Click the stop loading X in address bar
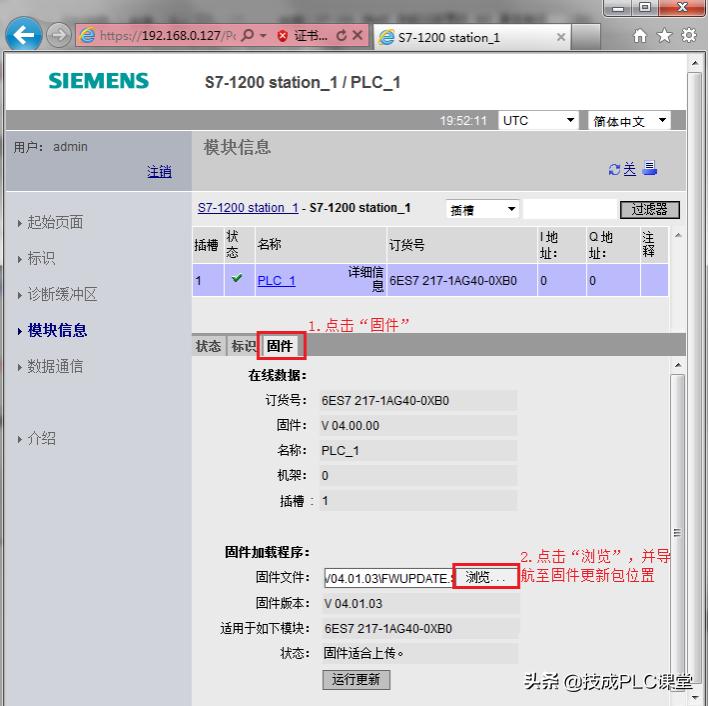The height and width of the screenshot is (706, 709). point(358,35)
